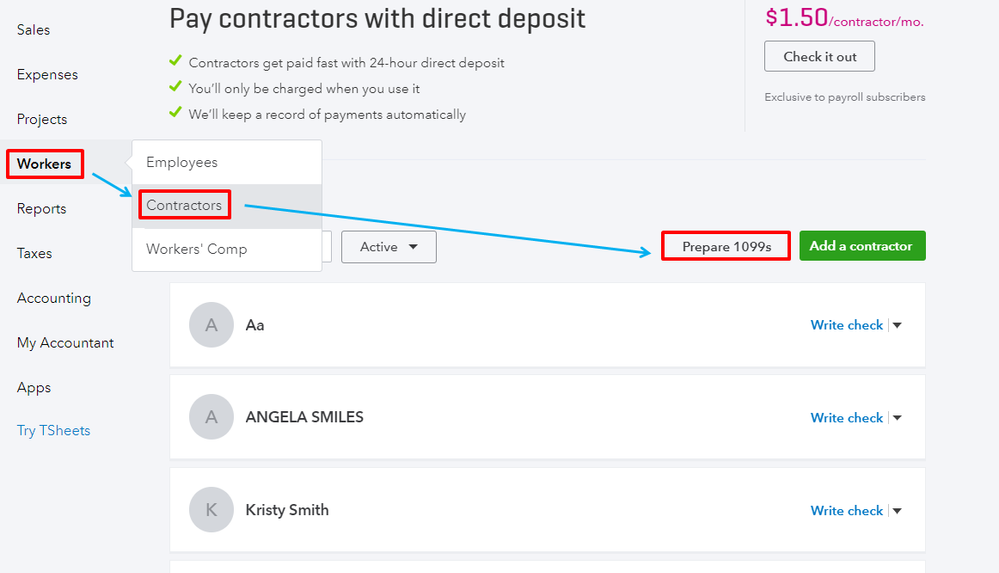999x573 pixels.
Task: Choose Contractors in the Workers submenu
Action: tap(184, 205)
